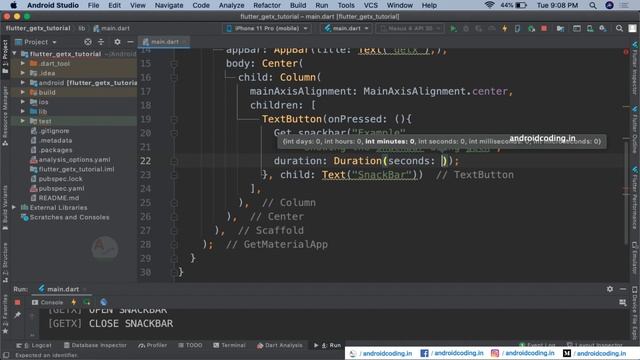Toggle Flutter Performance right side panel
640x360 pixels.
coord(635,197)
